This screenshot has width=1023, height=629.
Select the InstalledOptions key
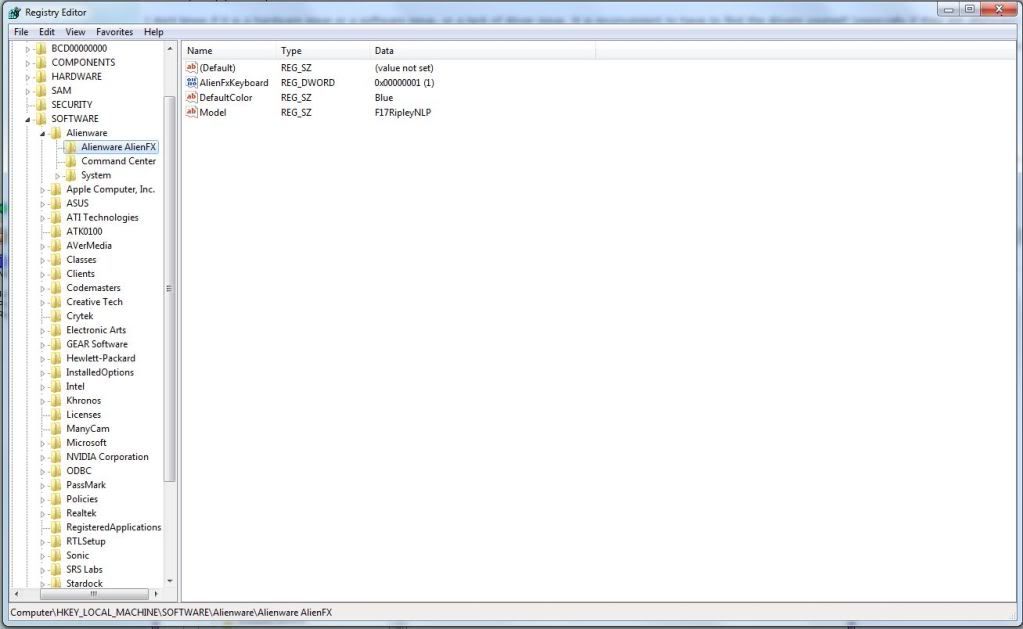[100, 372]
